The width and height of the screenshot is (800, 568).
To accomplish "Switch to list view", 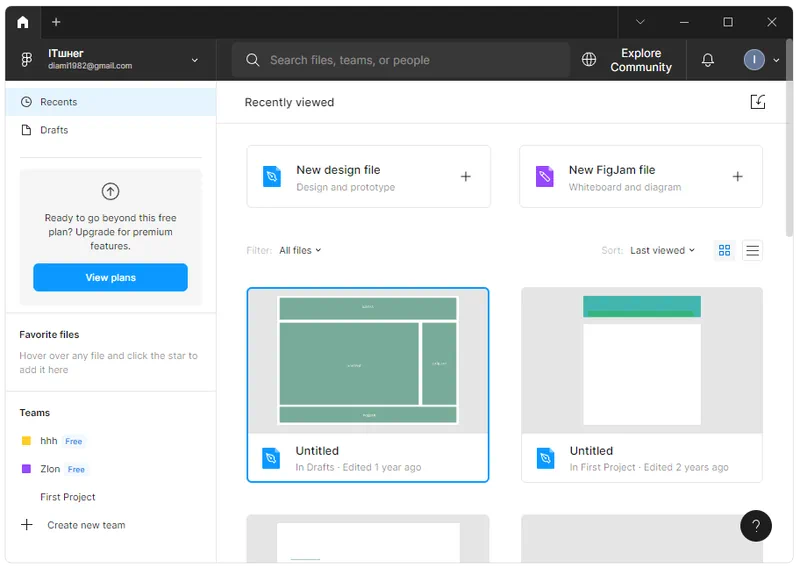I will pyautogui.click(x=752, y=251).
